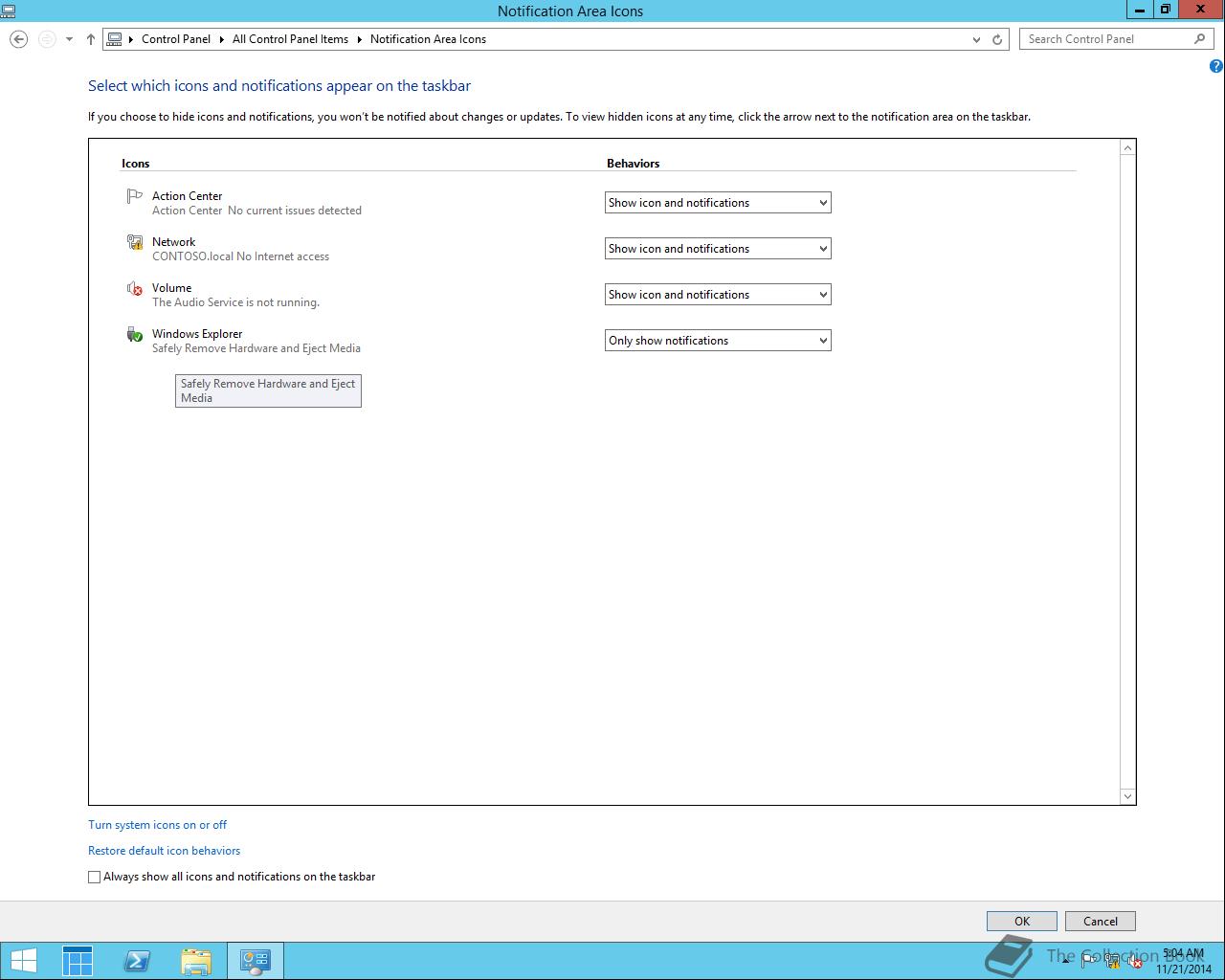Viewport: 1225px width, 980px height.
Task: Click the list scrollbar up arrow
Action: coord(1127,147)
